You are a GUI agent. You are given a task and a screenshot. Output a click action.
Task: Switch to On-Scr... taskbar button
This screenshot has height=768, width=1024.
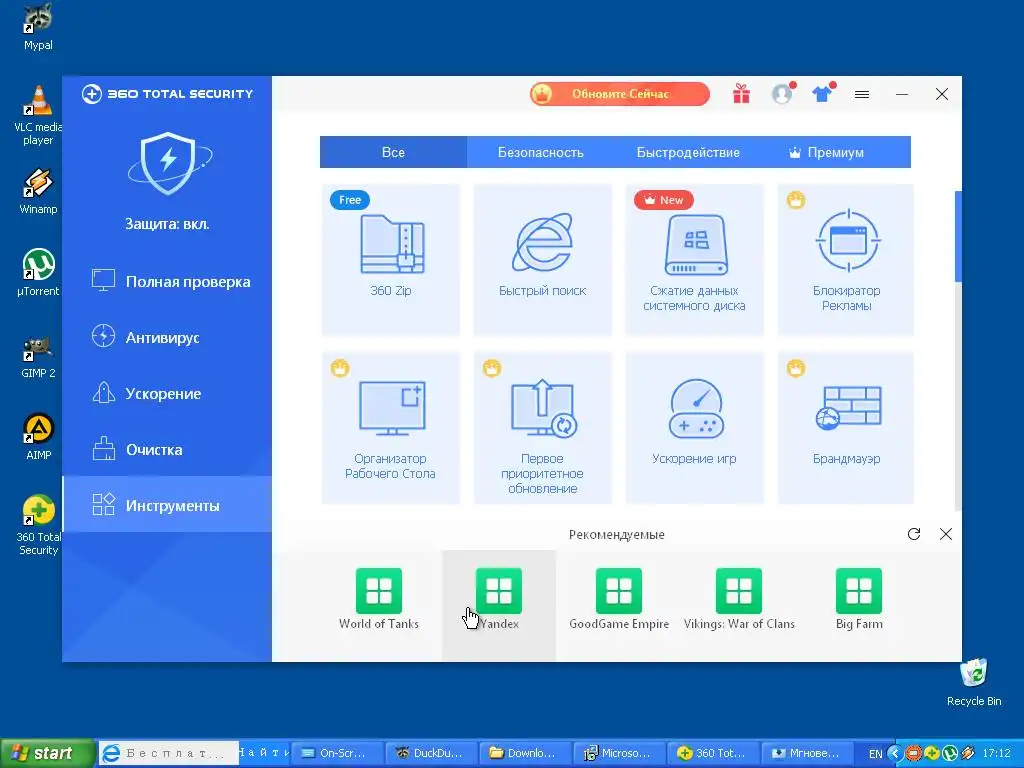(336, 753)
